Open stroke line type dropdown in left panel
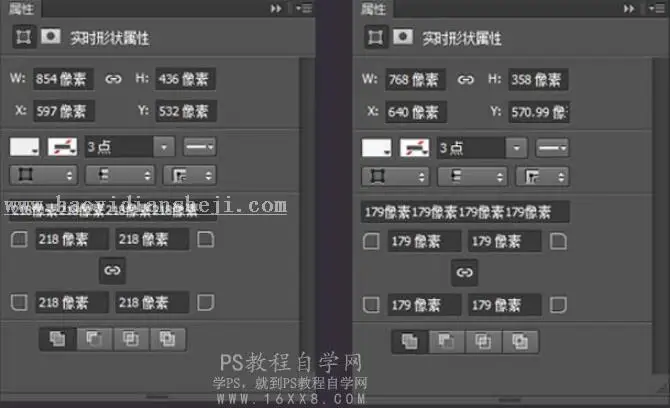Viewport: 670px width, 408px height. pyautogui.click(x=200, y=147)
